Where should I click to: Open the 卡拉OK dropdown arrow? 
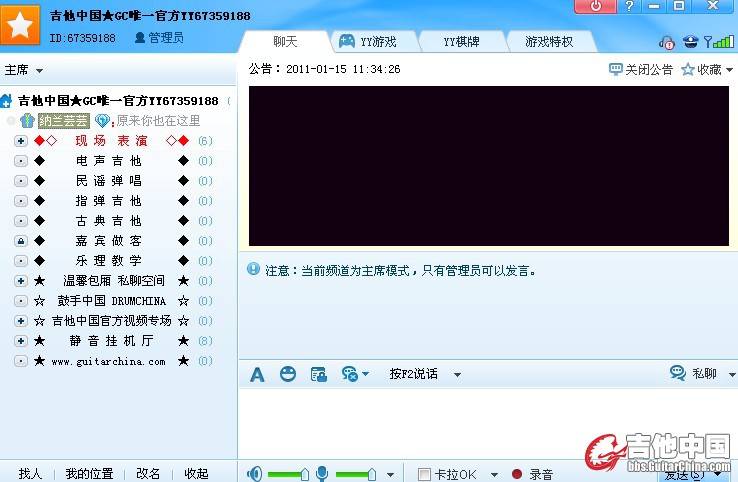(x=494, y=474)
